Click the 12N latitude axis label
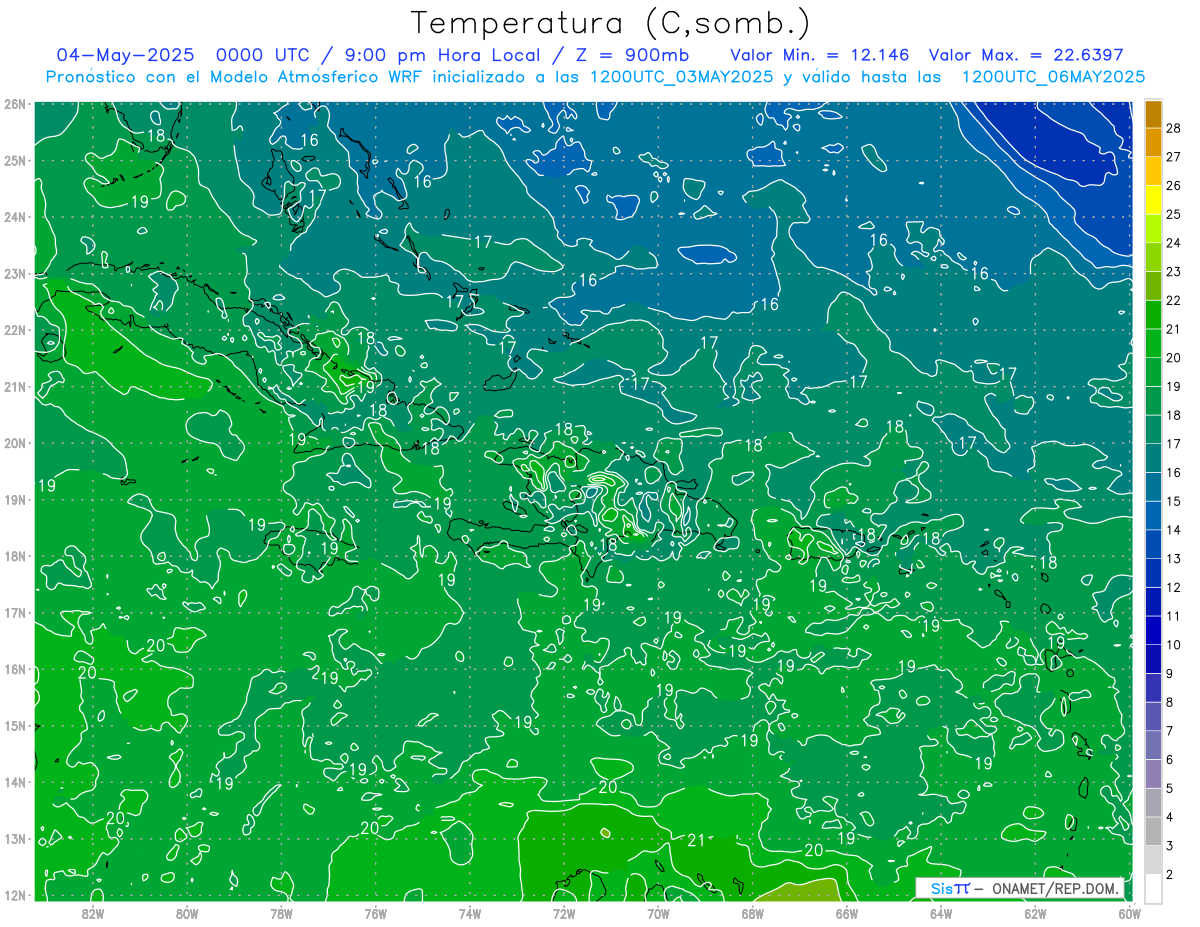Screen dimensions: 1200x927 click(x=15, y=895)
